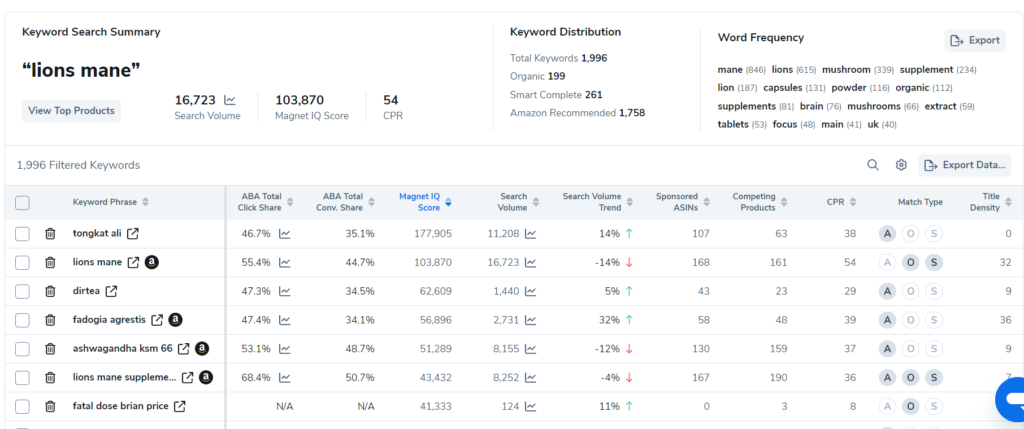Delete the tongkat ali keyword row
Viewport: 1024px width, 429px height.
pos(50,234)
